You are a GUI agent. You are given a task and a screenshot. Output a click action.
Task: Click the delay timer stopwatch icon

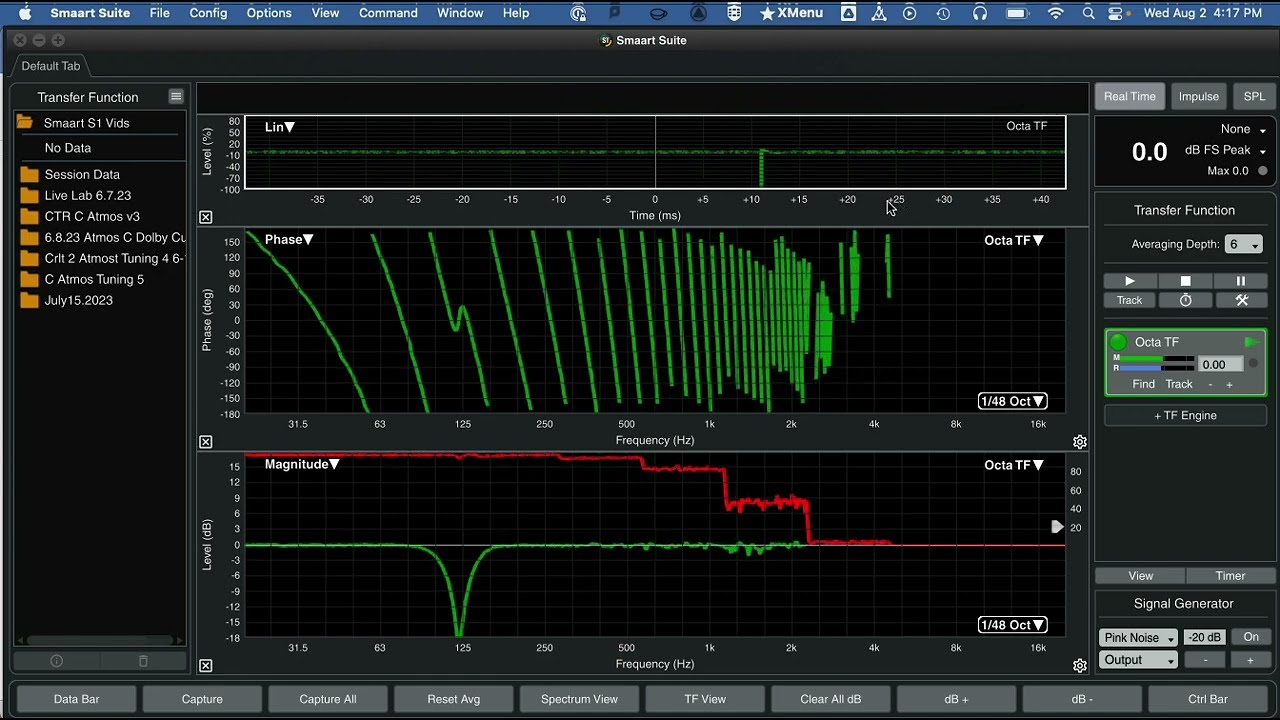1186,300
